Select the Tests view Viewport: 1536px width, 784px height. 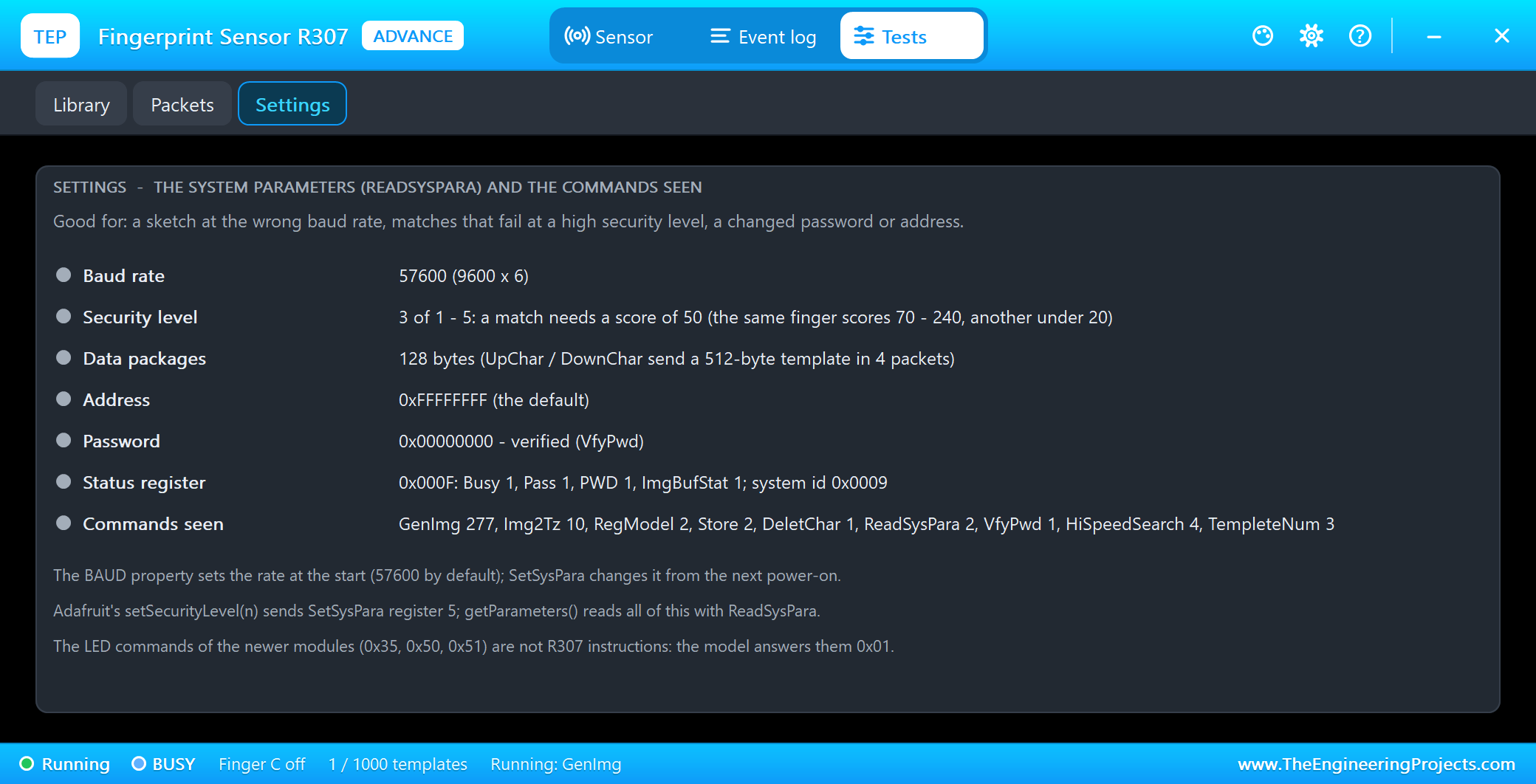(x=911, y=36)
